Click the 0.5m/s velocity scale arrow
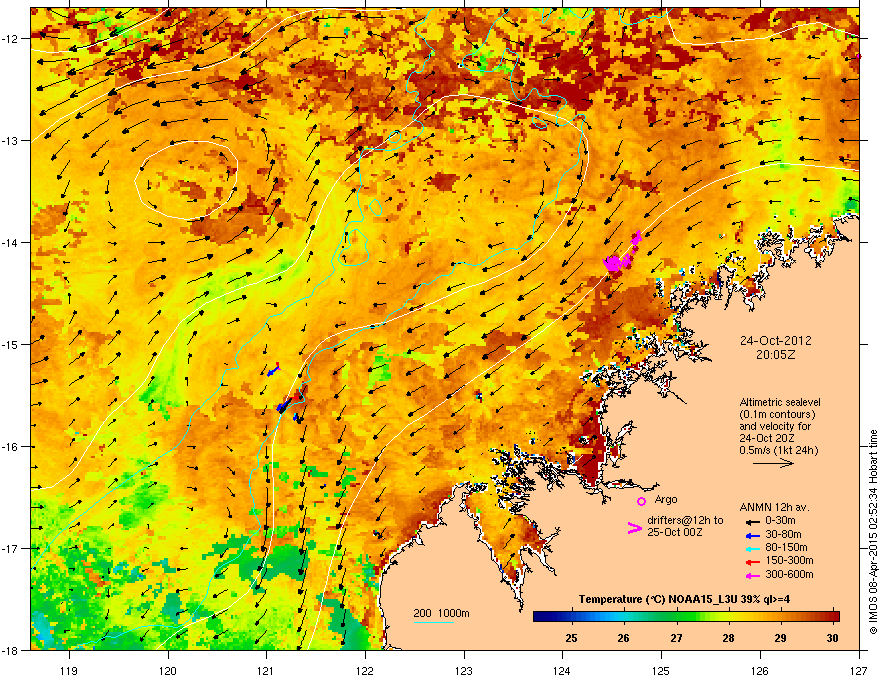This screenshot has height=680, width=880. tap(773, 463)
